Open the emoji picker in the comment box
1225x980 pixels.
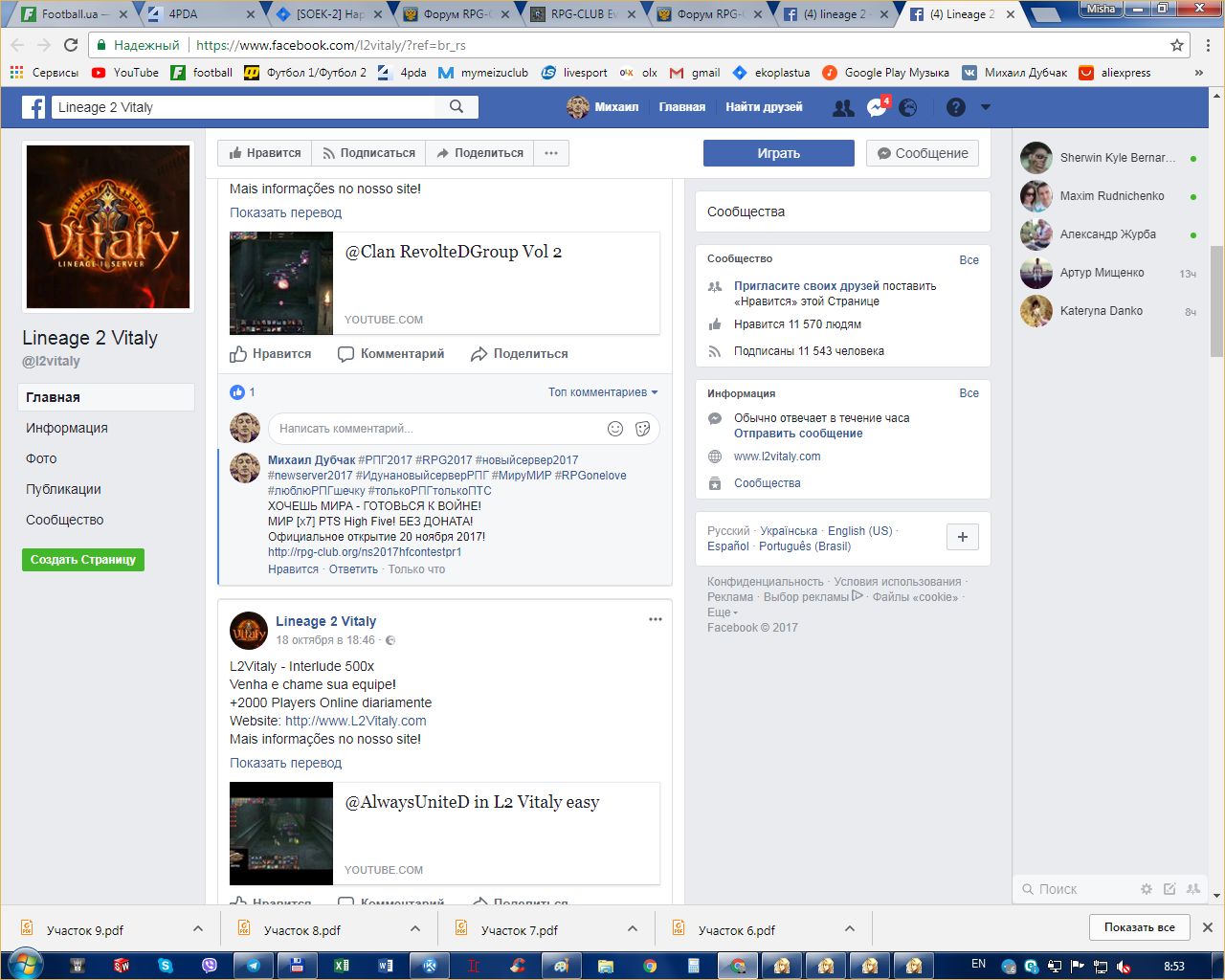pos(615,429)
